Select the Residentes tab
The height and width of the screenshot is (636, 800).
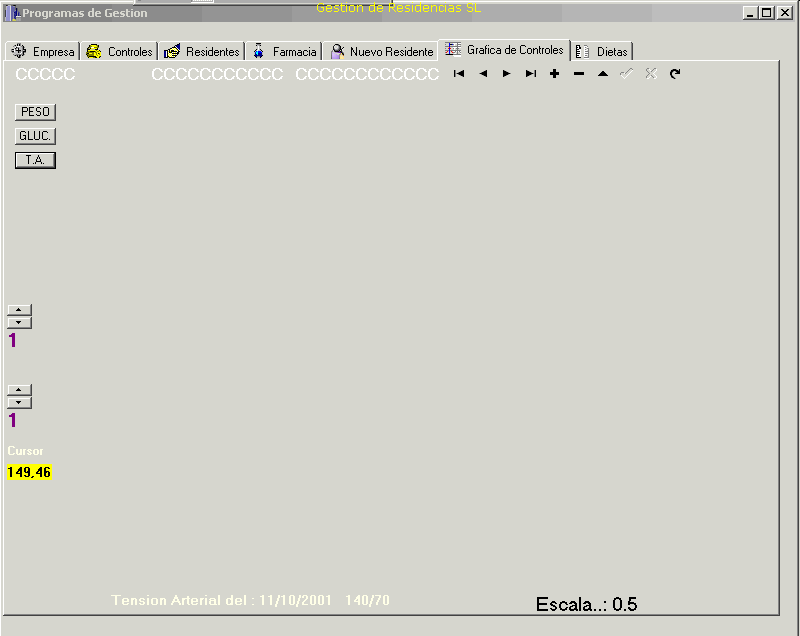[x=202, y=51]
